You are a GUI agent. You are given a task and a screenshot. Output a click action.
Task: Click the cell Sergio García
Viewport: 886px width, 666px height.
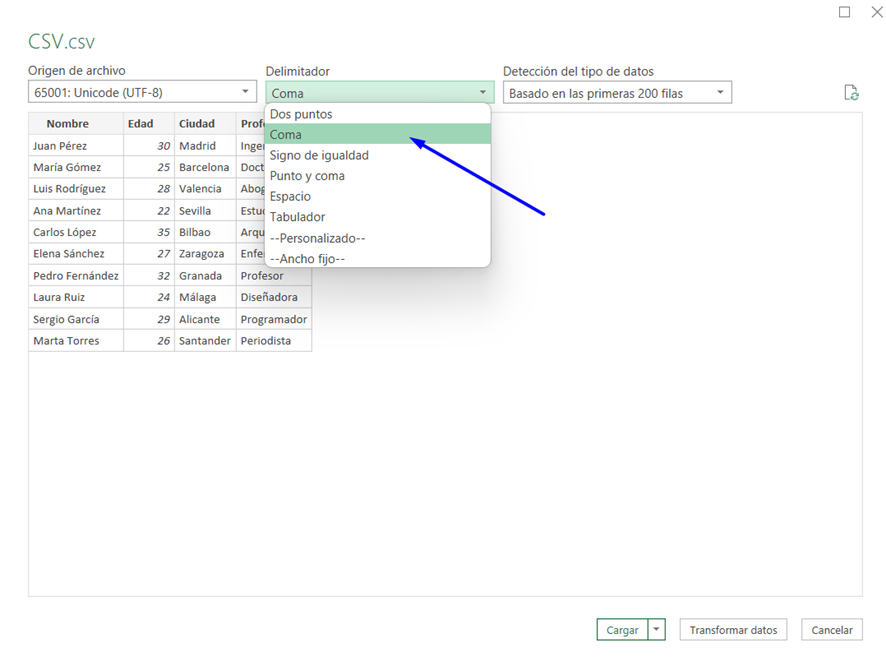[76, 319]
